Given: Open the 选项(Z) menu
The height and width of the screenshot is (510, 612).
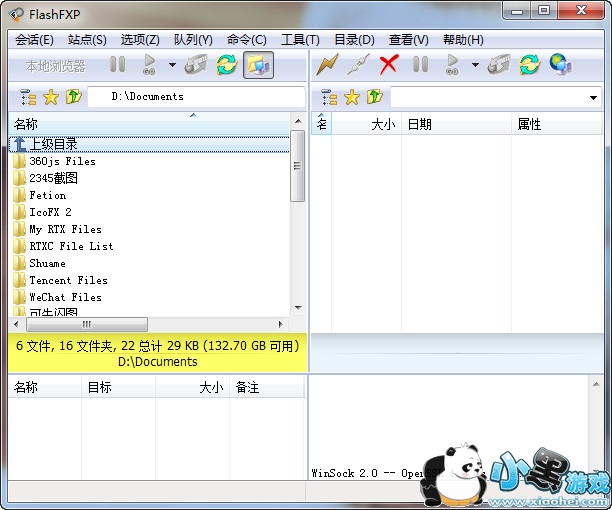Looking at the screenshot, I should coord(140,40).
